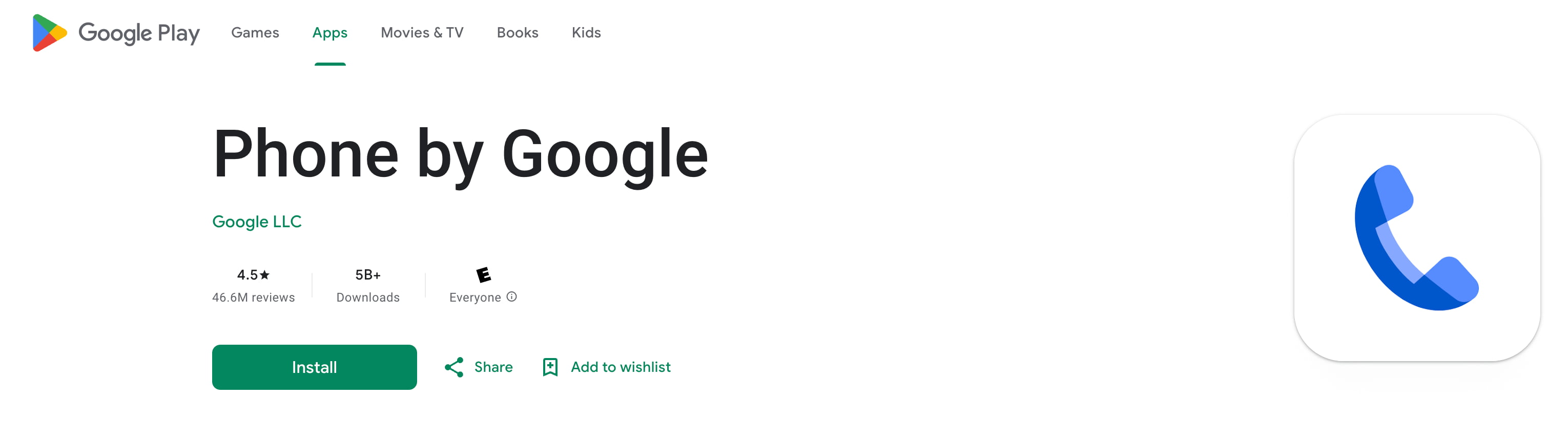Image resolution: width=1568 pixels, height=436 pixels.
Task: Click the star next to 4.5 rating
Action: coord(265,275)
